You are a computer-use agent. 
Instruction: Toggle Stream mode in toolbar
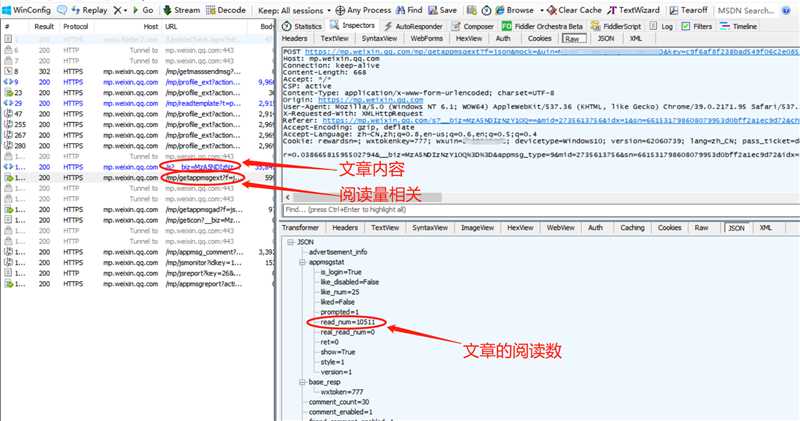point(182,10)
